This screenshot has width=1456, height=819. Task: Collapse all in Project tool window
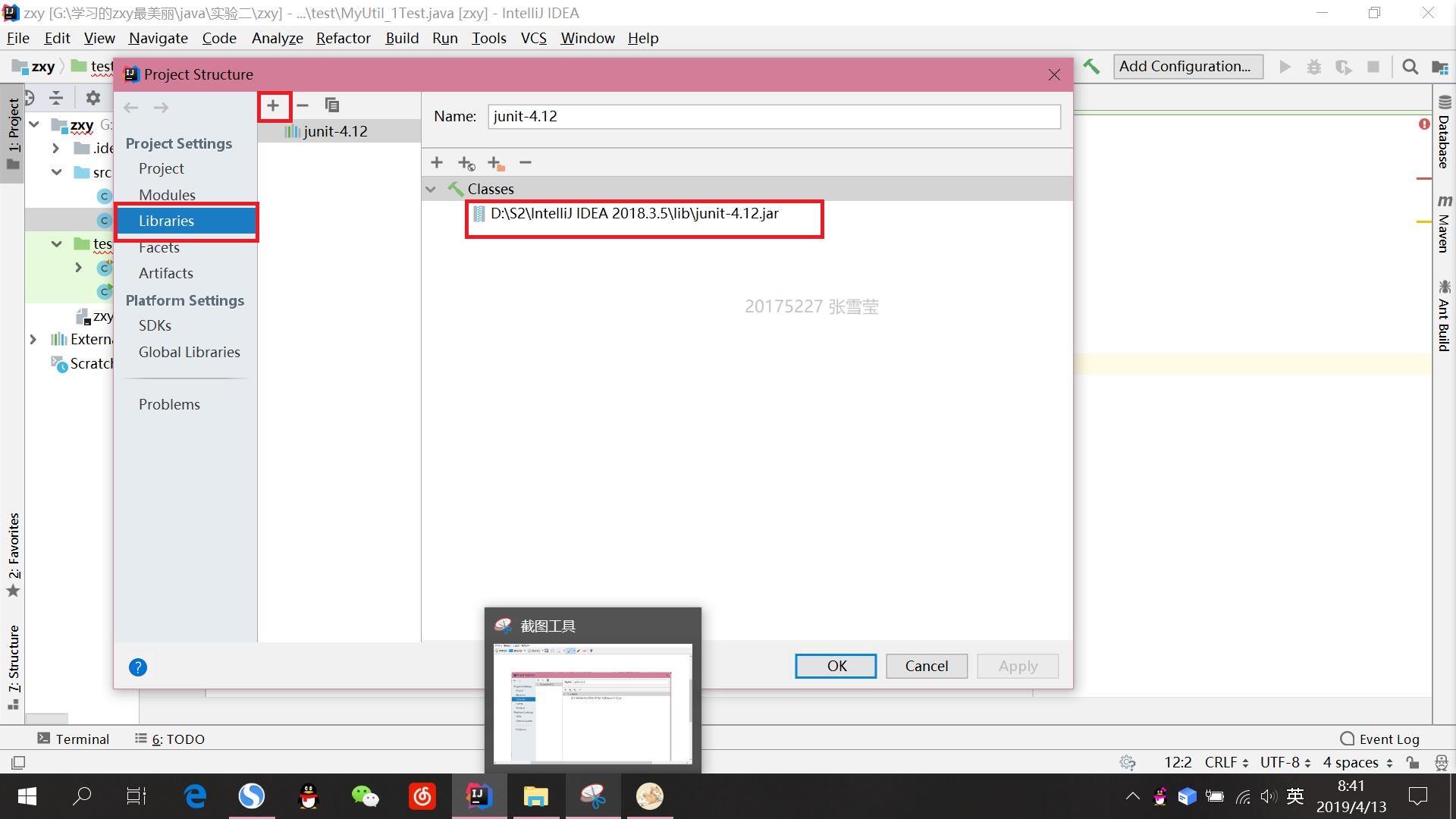(56, 98)
